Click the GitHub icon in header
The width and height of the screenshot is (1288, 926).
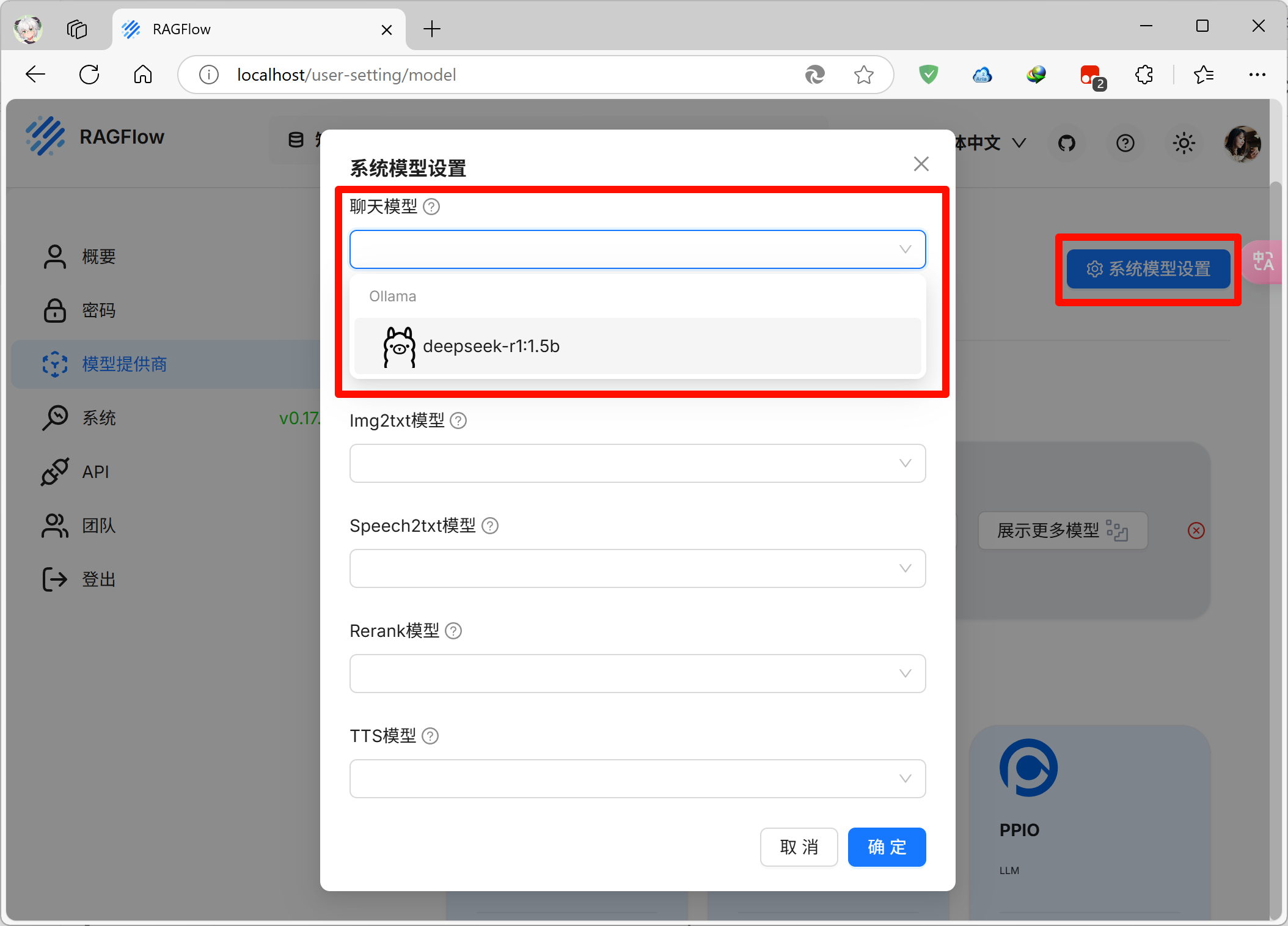pos(1066,144)
